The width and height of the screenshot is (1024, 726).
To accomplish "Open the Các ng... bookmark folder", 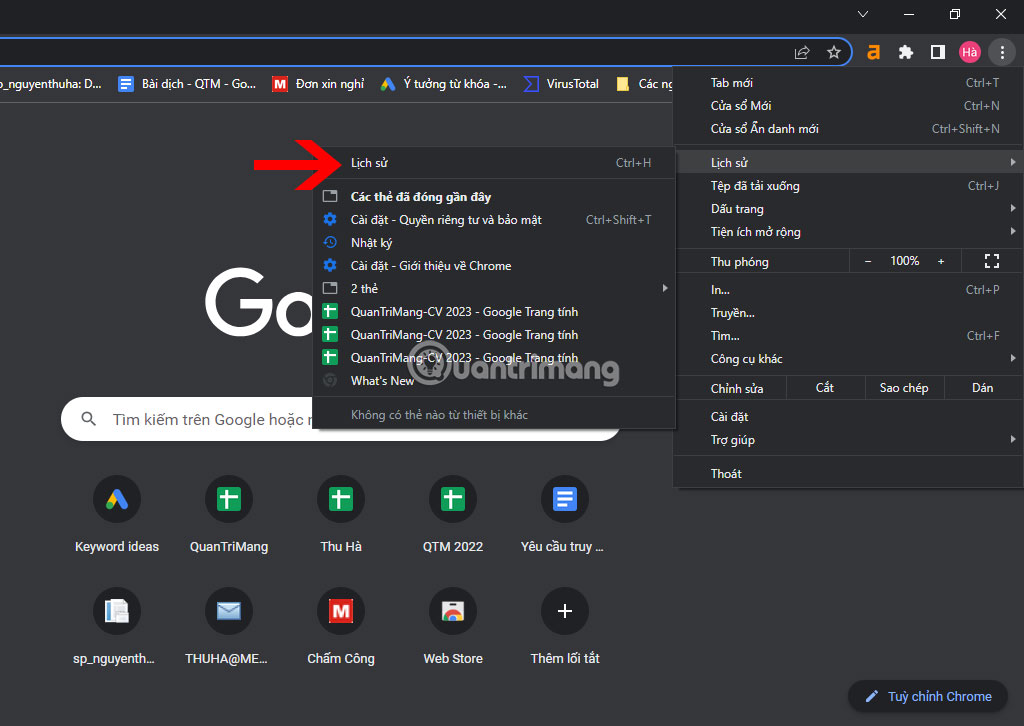I will click(643, 84).
